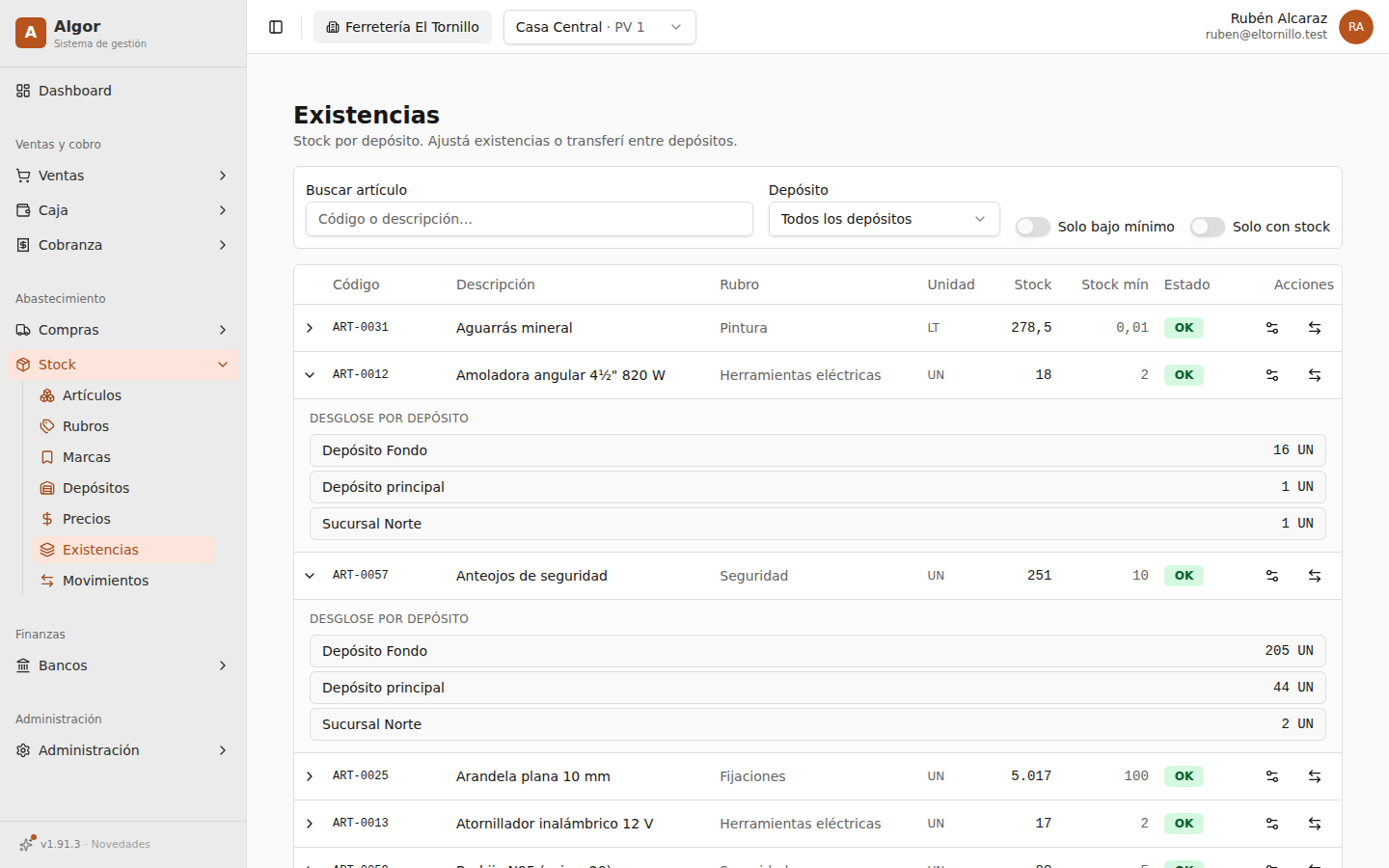Click transfer icon for Anteojos de seguridad
Screen dimensions: 1389x868
pos(1315,576)
